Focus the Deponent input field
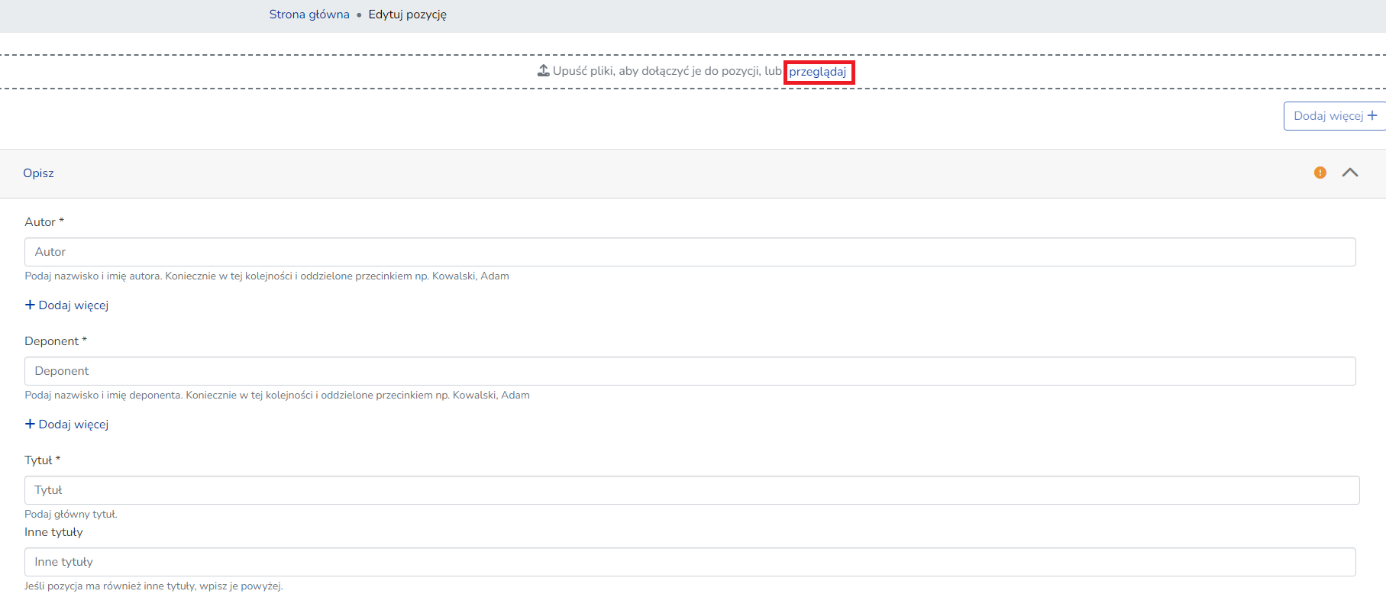 pos(690,371)
